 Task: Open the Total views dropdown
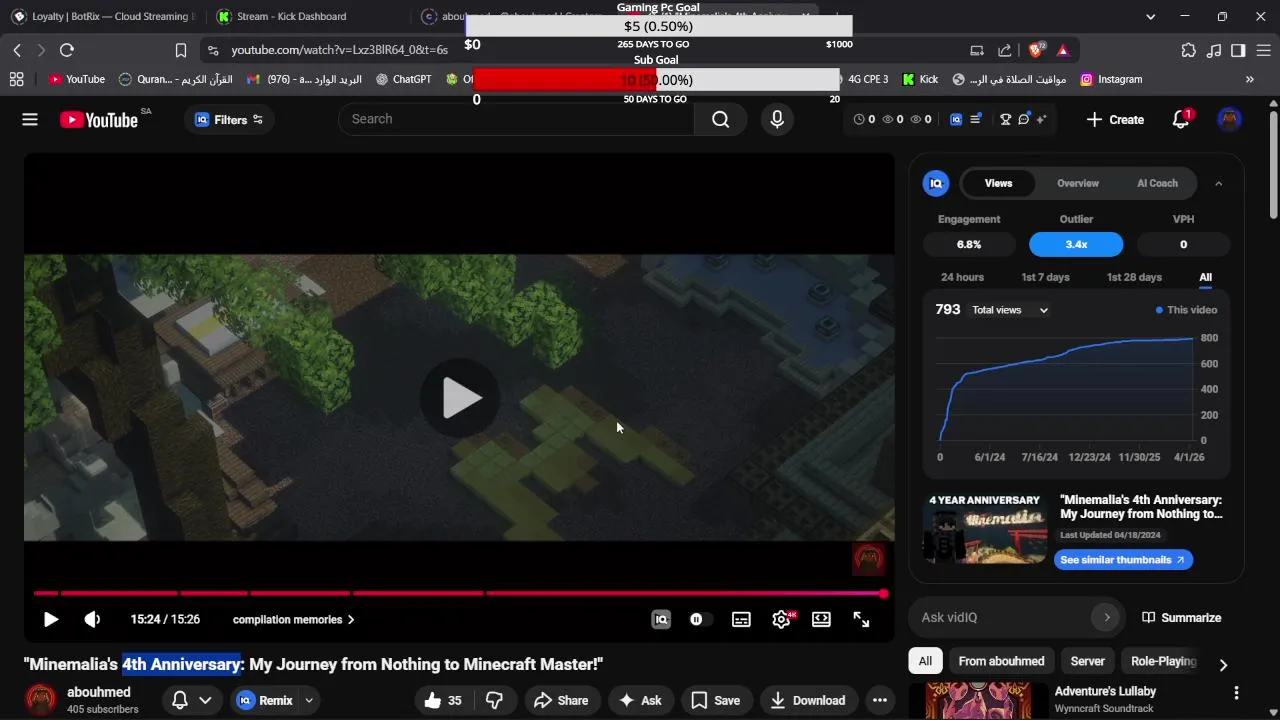click(x=1010, y=310)
